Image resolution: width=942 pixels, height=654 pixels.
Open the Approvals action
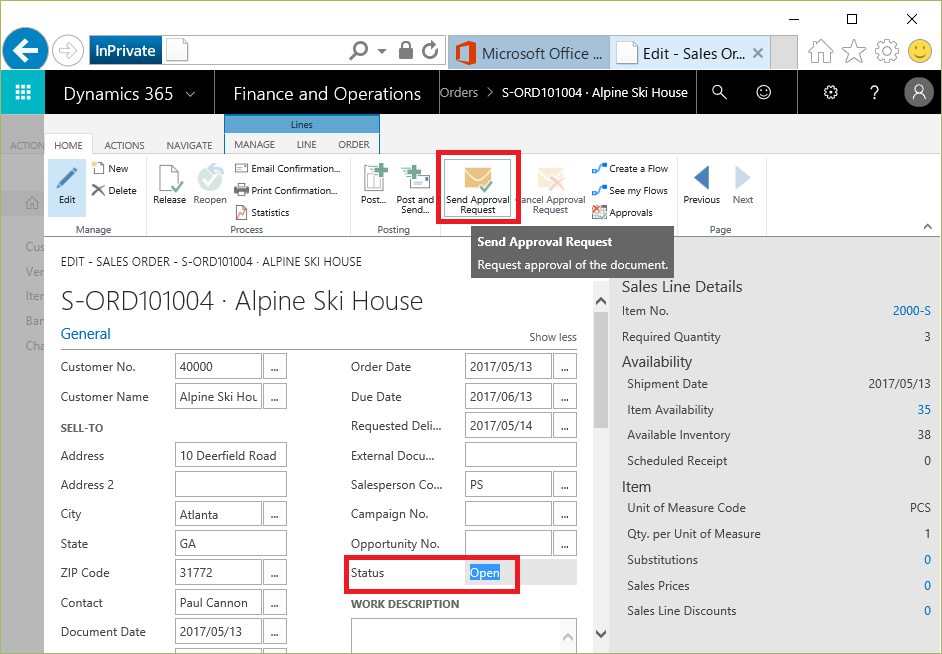pos(622,213)
